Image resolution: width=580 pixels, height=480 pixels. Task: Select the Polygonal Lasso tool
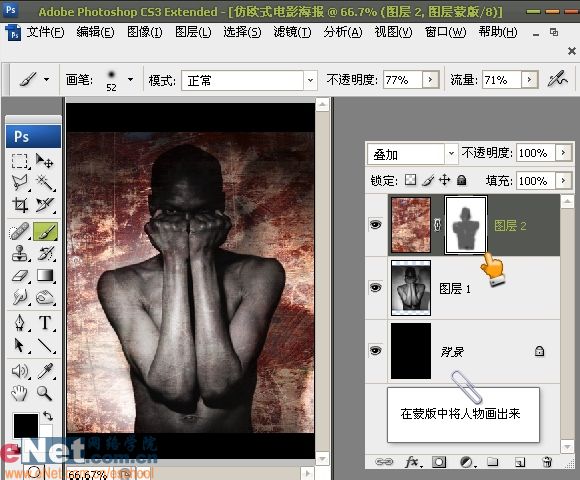click(x=20, y=183)
